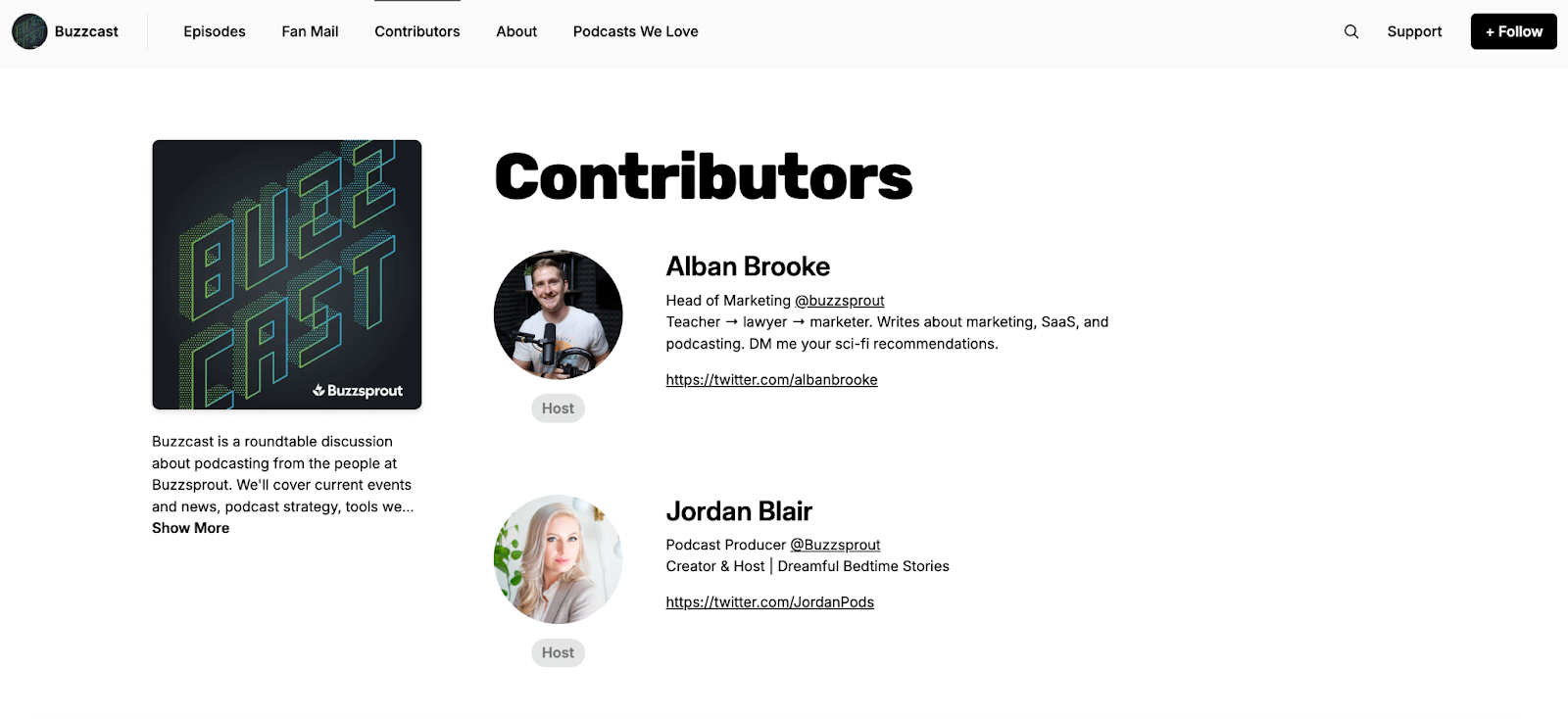This screenshot has width=1568, height=719.
Task: Click the Host badge under Alban Brooke
Action: pyautogui.click(x=559, y=408)
